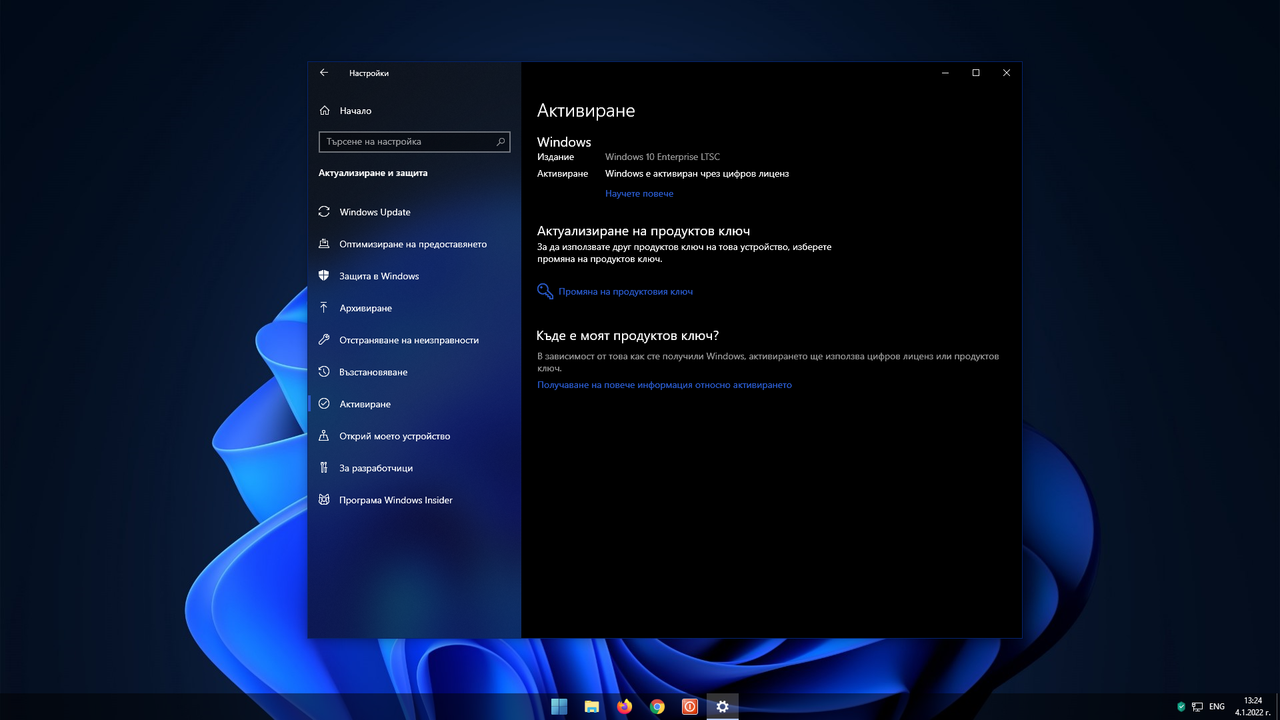
Task: Click the Windows Insider cat icon
Action: [x=324, y=500]
